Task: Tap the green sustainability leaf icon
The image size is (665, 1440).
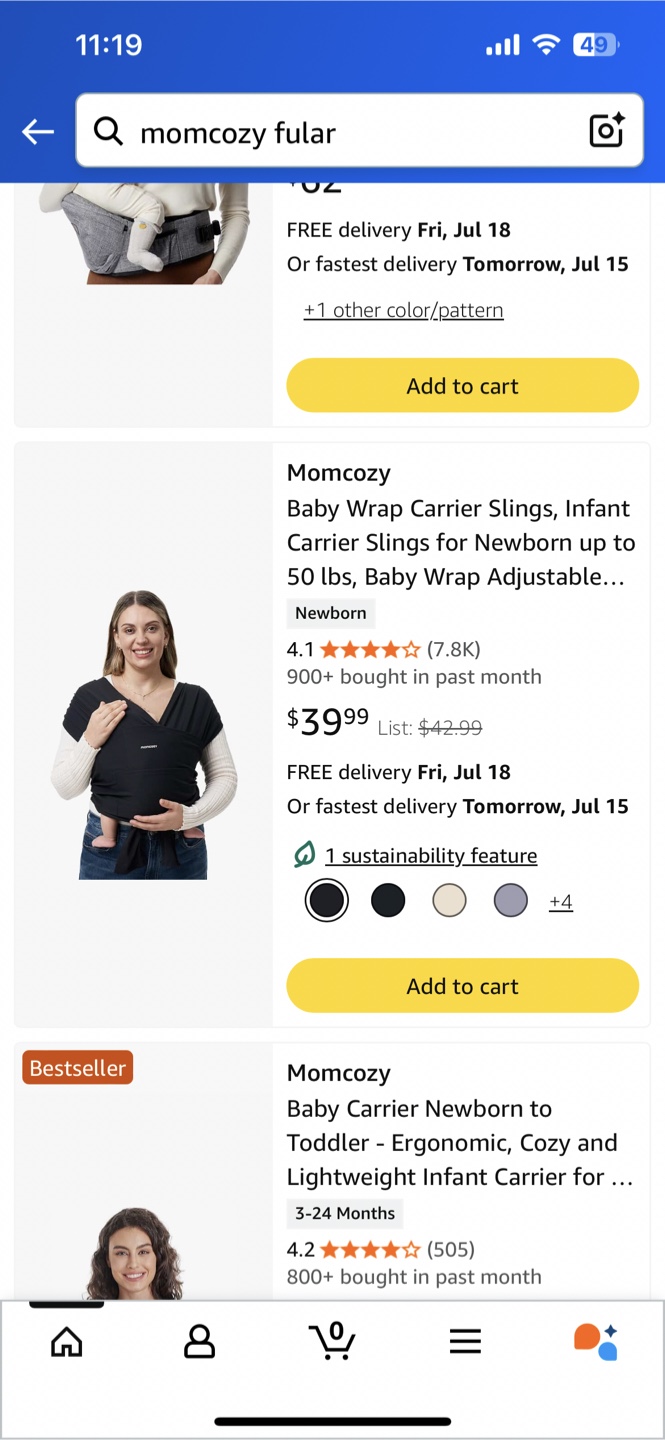Action: click(304, 855)
